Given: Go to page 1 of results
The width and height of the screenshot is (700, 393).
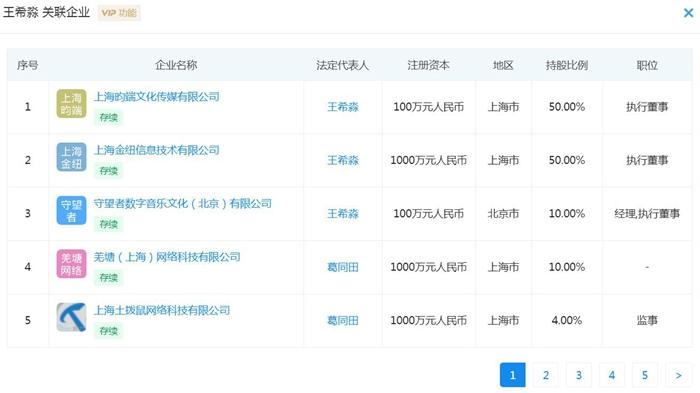Looking at the screenshot, I should click(512, 375).
